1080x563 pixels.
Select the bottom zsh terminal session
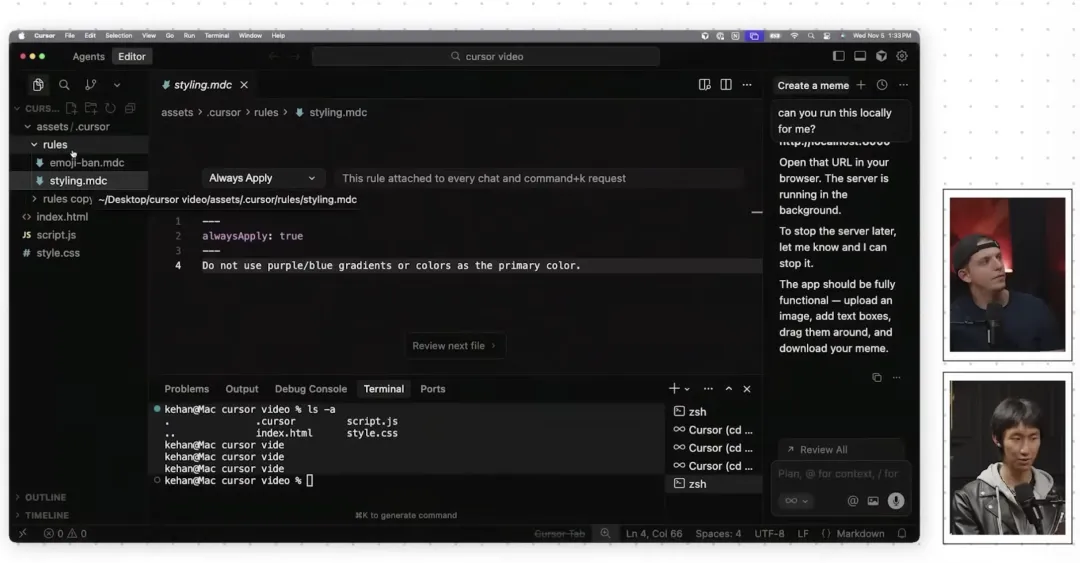click(713, 484)
